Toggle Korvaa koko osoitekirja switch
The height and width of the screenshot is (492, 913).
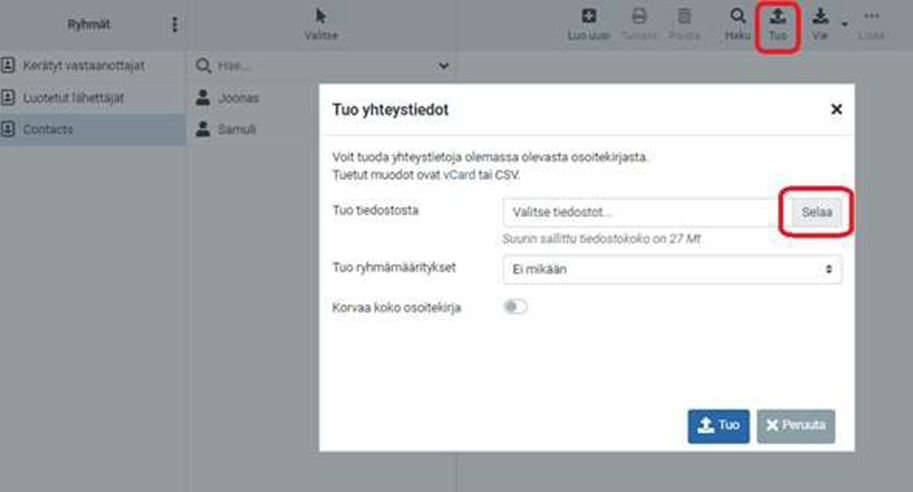(515, 307)
